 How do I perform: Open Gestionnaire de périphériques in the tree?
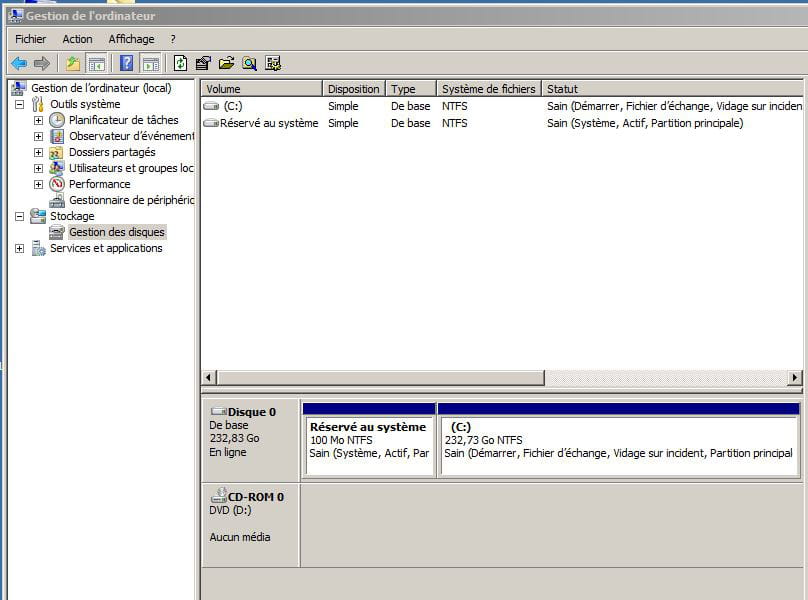pos(131,200)
